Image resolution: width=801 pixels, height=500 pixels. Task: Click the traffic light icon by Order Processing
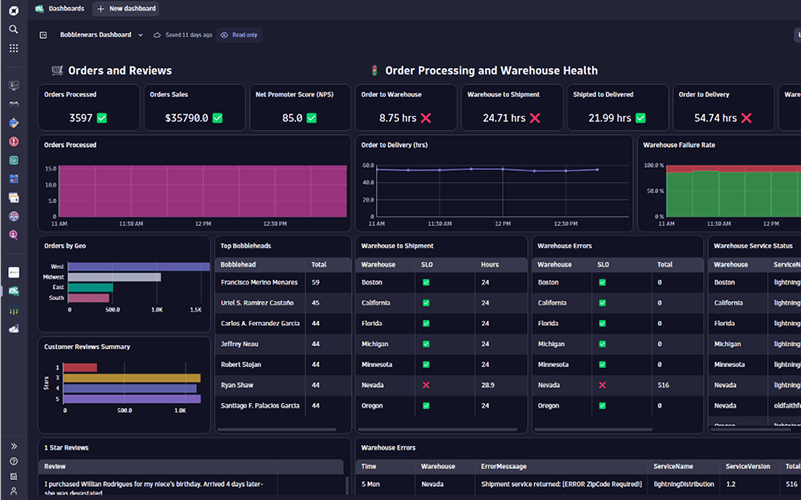tap(375, 71)
